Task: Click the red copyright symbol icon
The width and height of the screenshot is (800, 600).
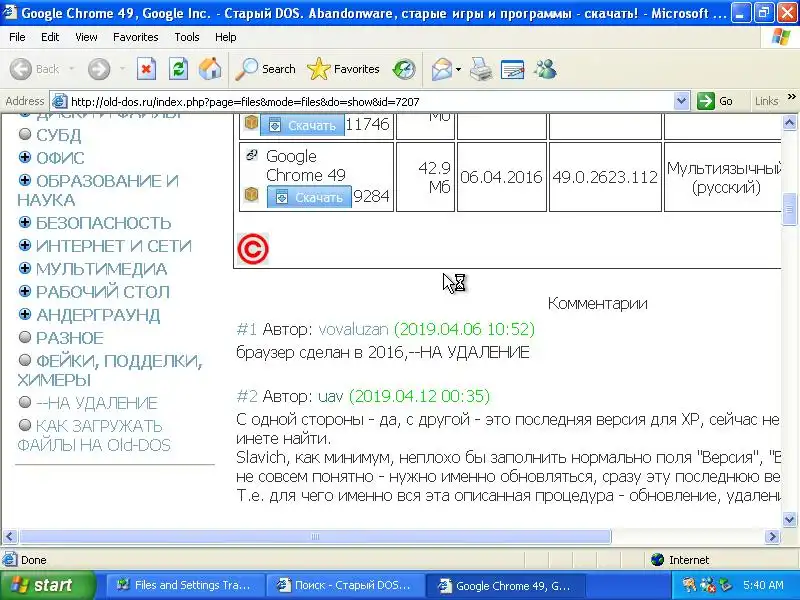Action: point(253,249)
